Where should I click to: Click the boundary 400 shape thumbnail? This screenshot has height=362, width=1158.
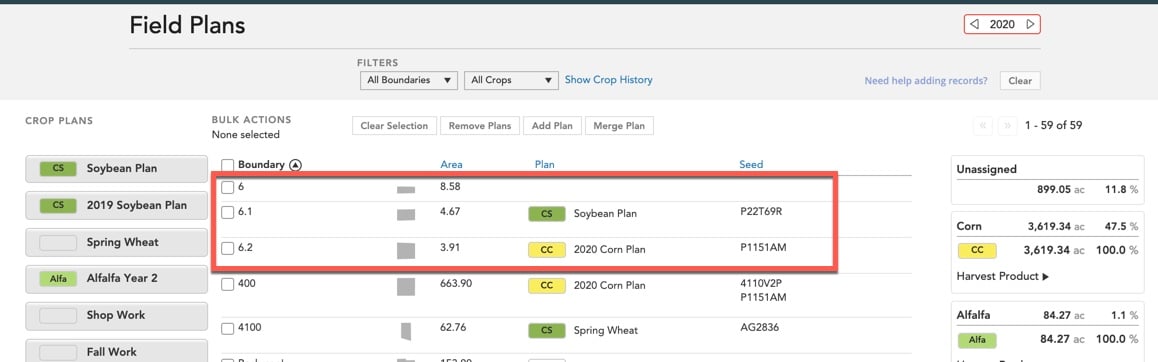405,287
